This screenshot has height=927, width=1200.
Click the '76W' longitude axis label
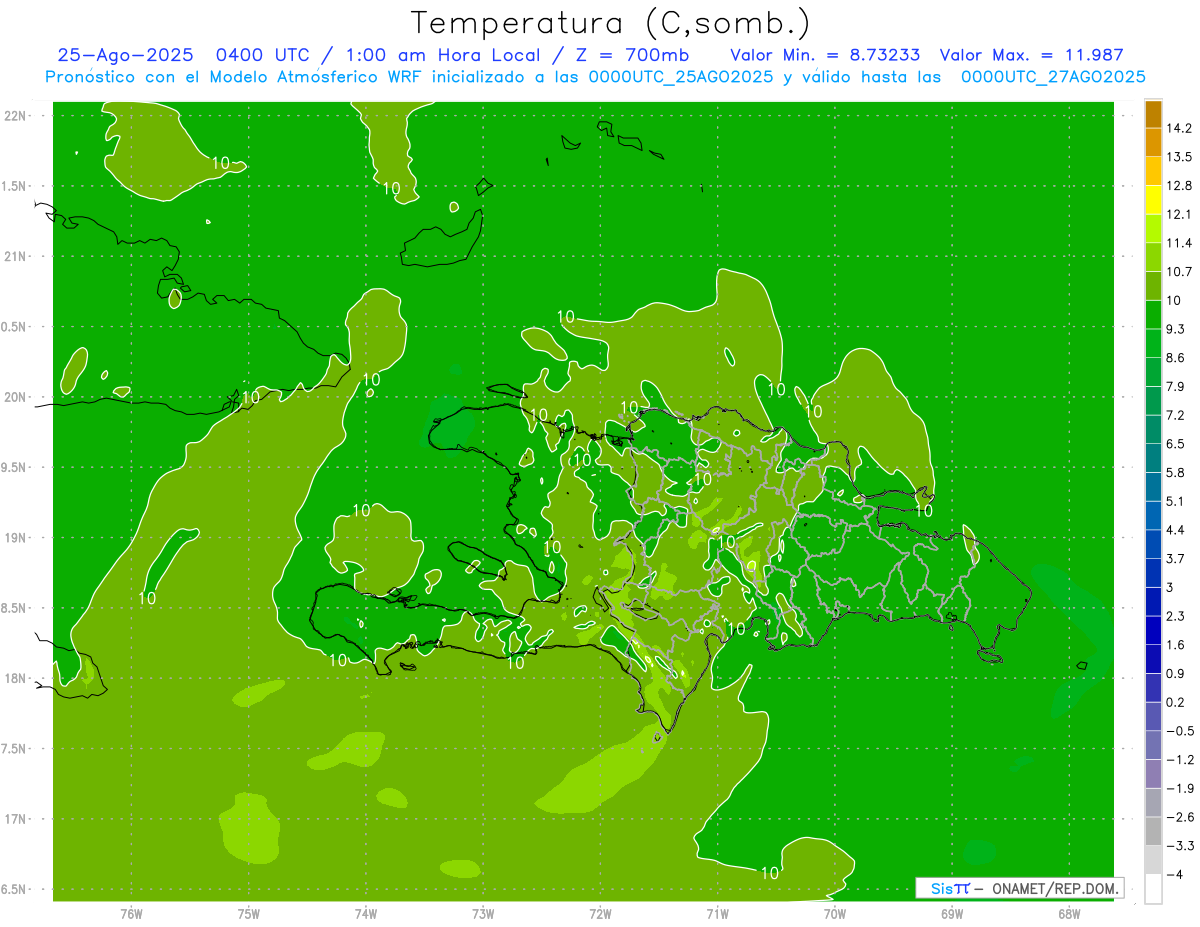coord(131,913)
